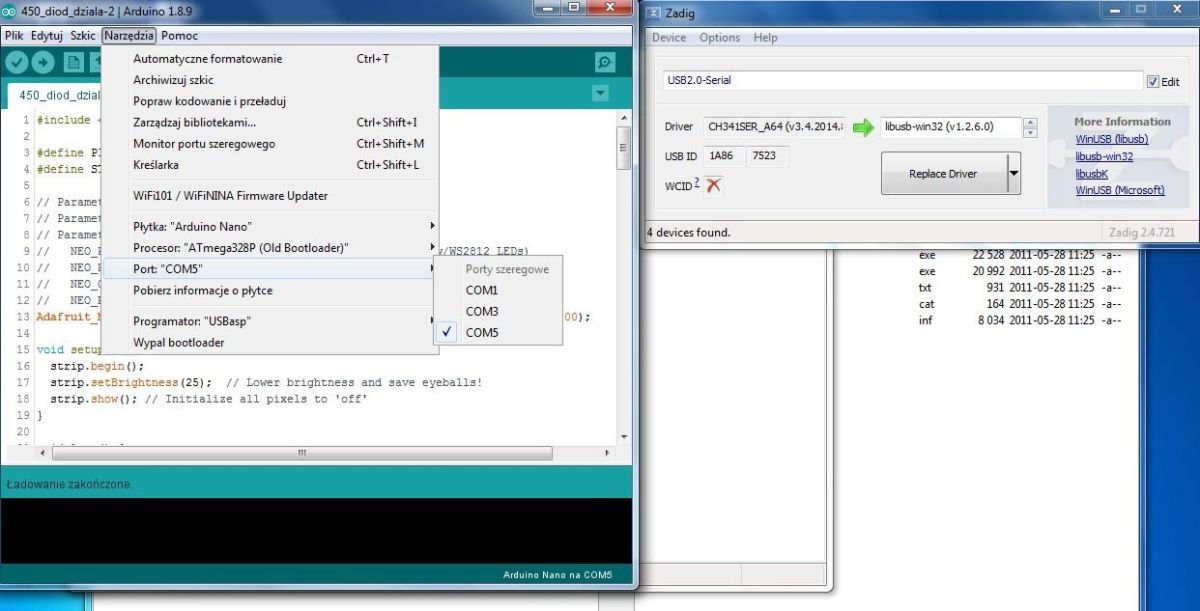
Task: Choose Archiwizuj szkic
Action: tap(271, 80)
